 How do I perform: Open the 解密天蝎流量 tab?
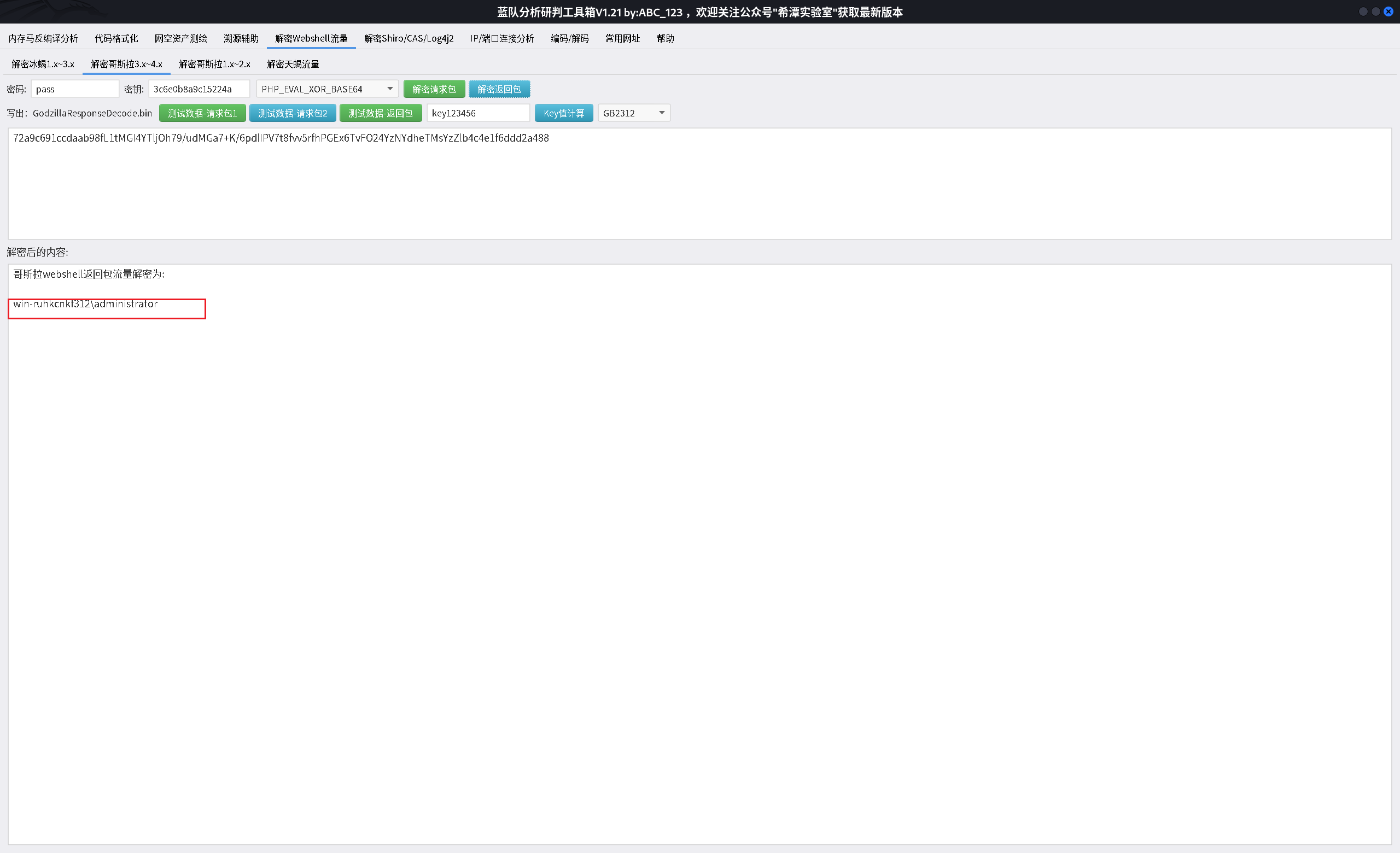(293, 64)
